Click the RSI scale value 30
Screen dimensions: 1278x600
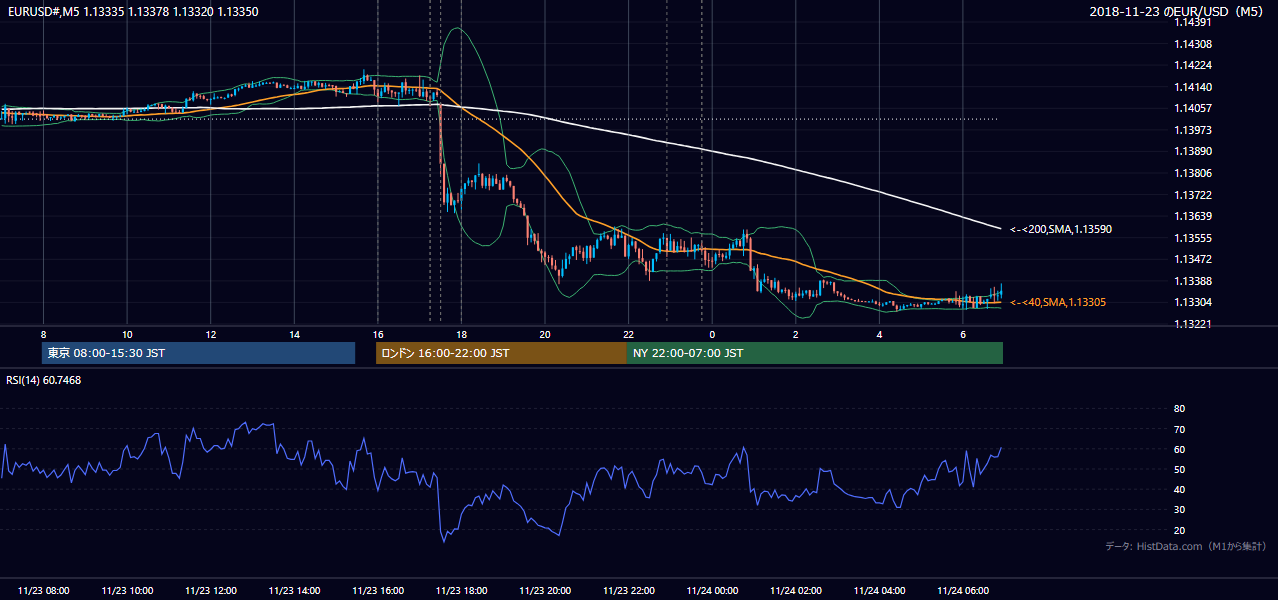point(1179,509)
